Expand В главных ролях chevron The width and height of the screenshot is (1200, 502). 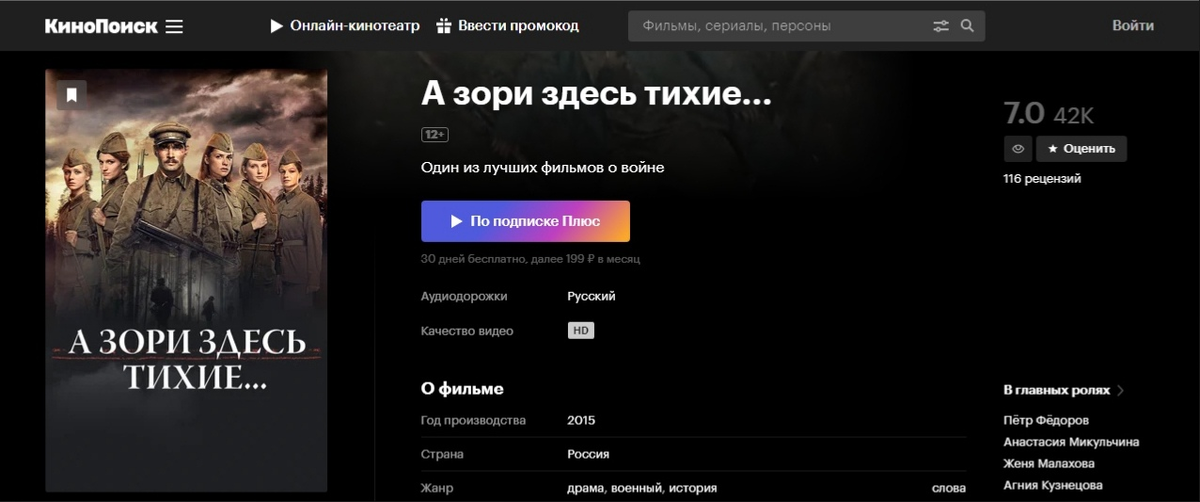pos(1120,390)
